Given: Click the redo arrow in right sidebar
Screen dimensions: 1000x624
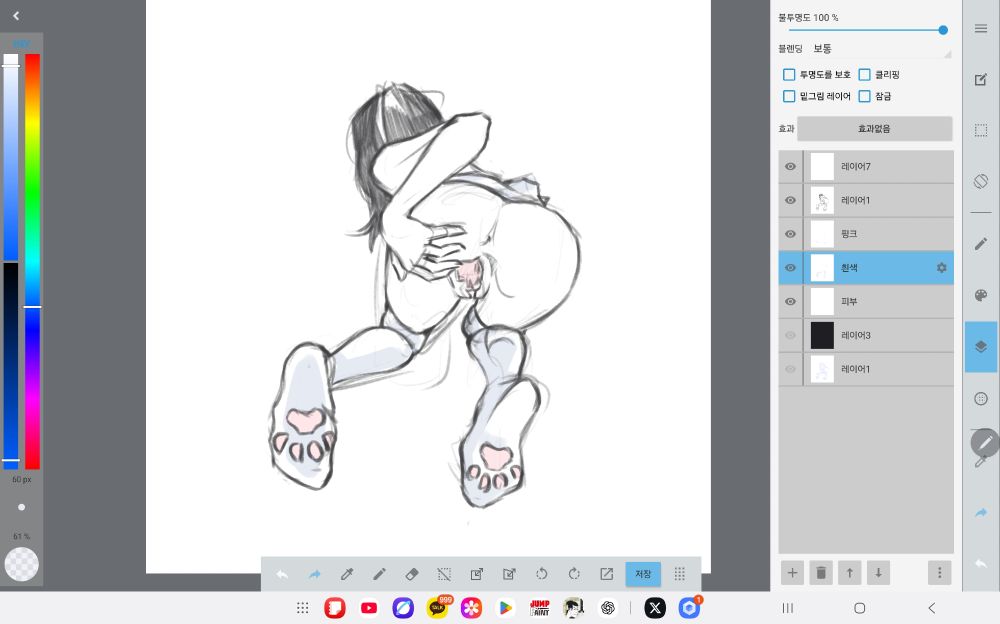Looking at the screenshot, I should coord(981,512).
